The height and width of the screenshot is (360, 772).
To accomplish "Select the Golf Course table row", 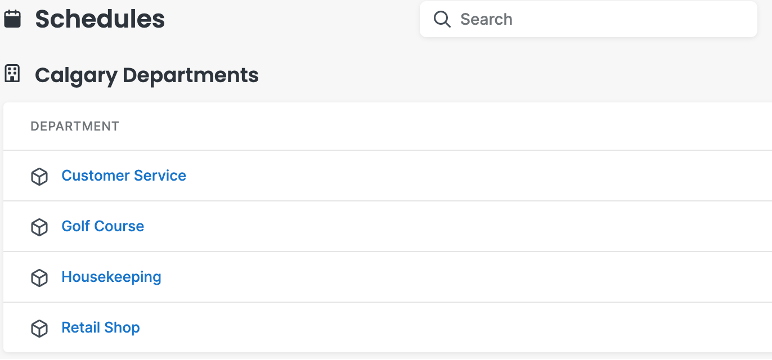I will pos(387,227).
